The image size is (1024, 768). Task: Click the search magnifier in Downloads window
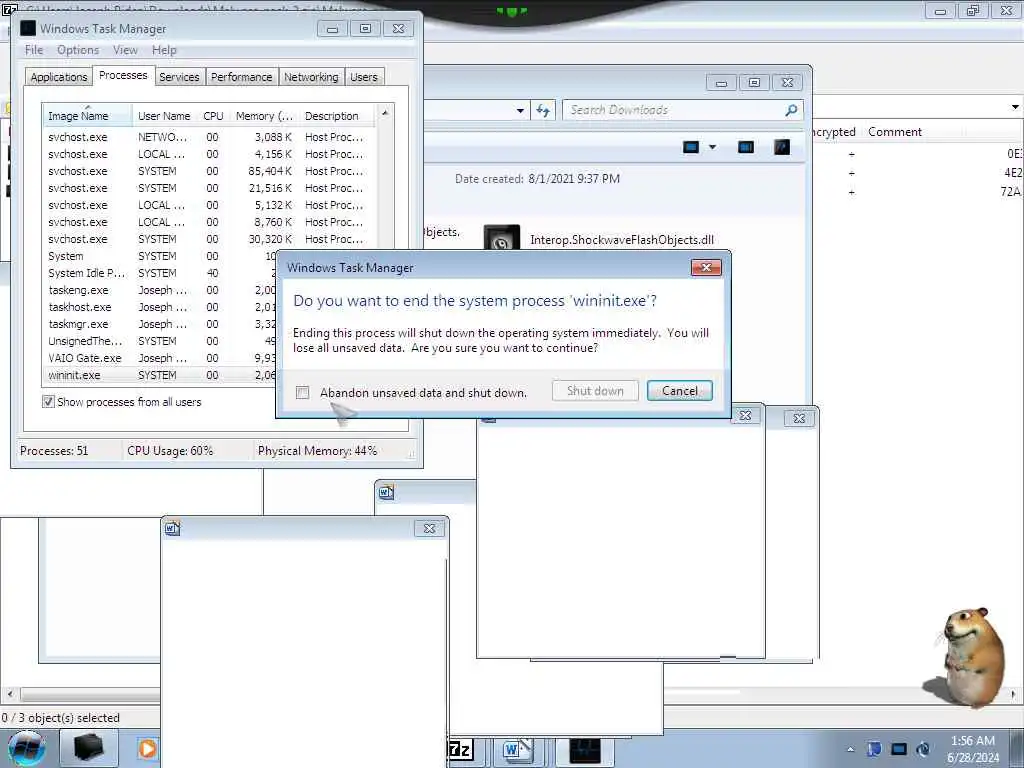click(792, 110)
